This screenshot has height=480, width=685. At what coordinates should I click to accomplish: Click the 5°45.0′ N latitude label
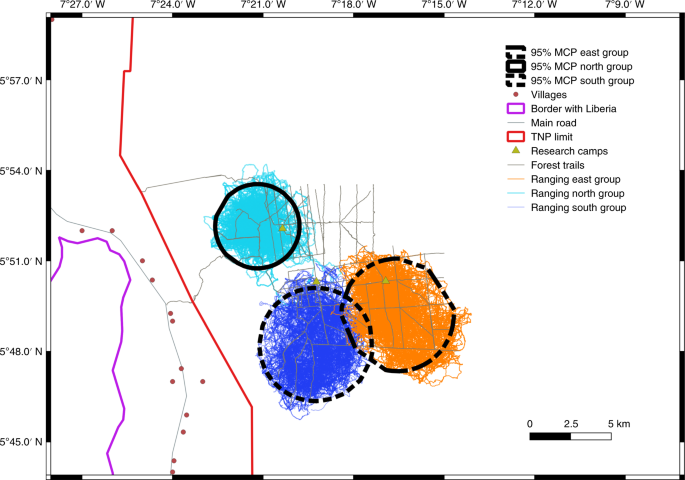click(21, 442)
